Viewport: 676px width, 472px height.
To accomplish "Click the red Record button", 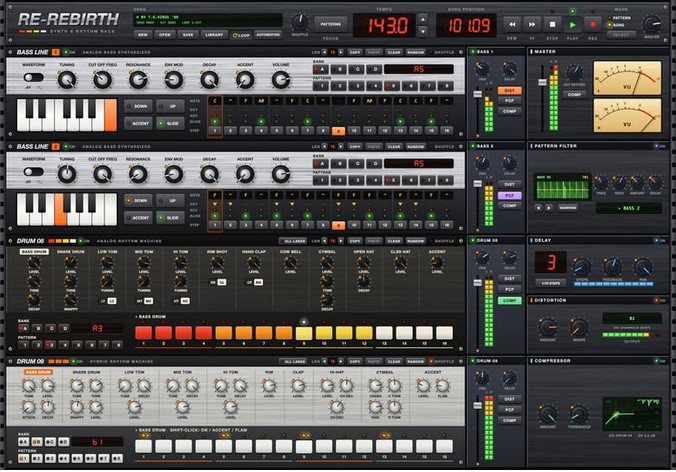I will click(x=592, y=25).
